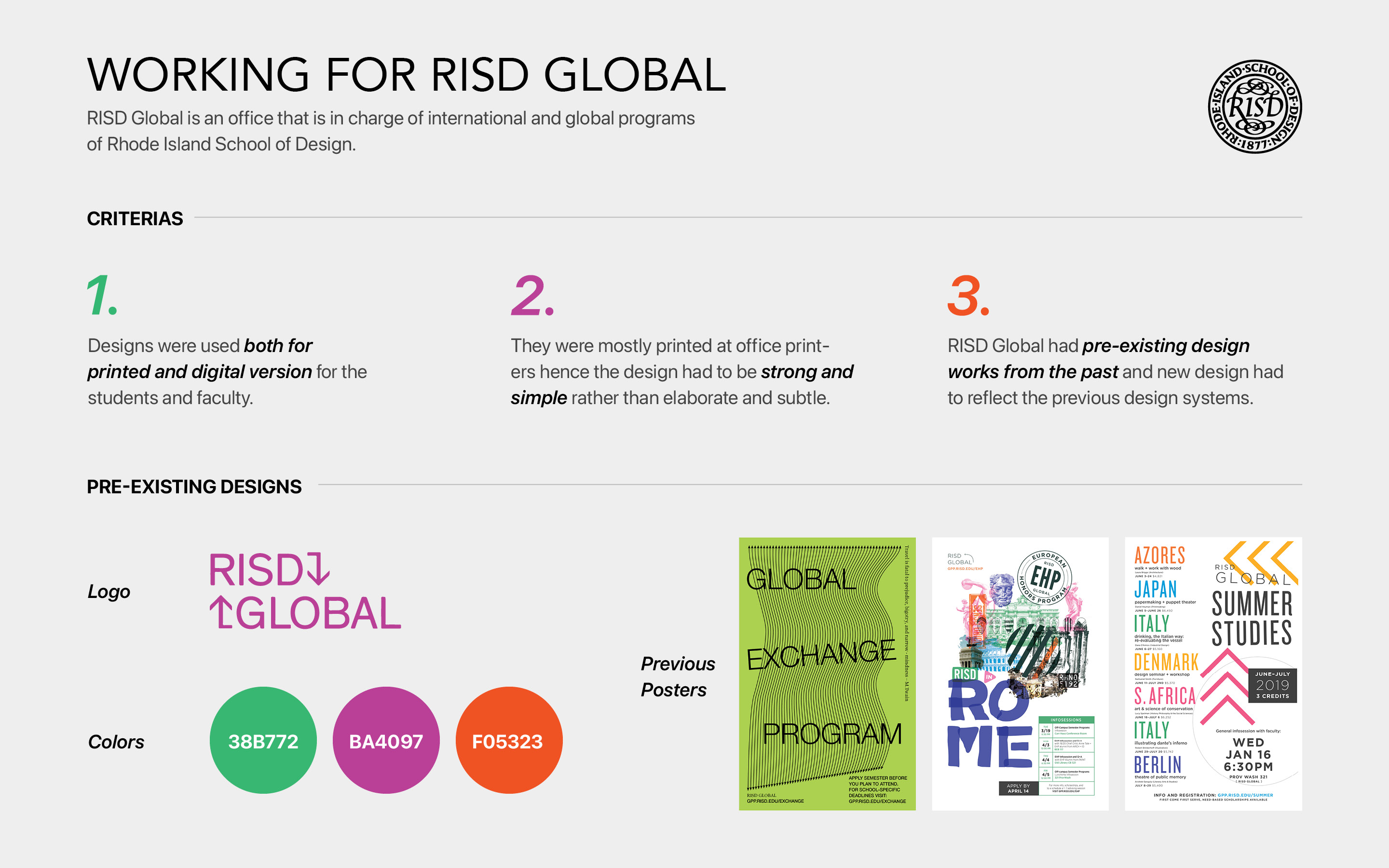
Task: Click the '2019 3 CREDITS' dark box
Action: (x=1272, y=685)
